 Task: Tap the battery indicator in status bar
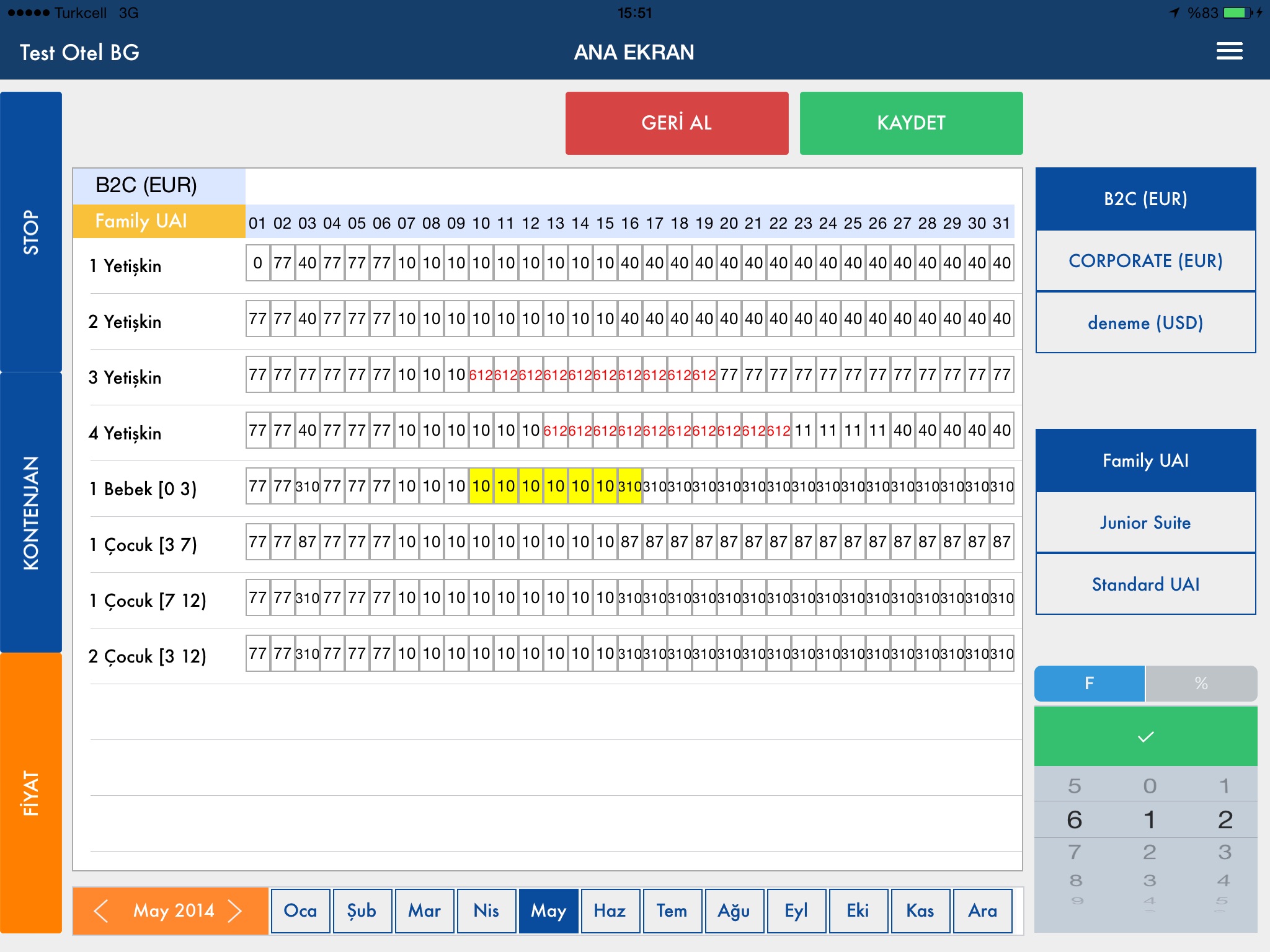1238,12
